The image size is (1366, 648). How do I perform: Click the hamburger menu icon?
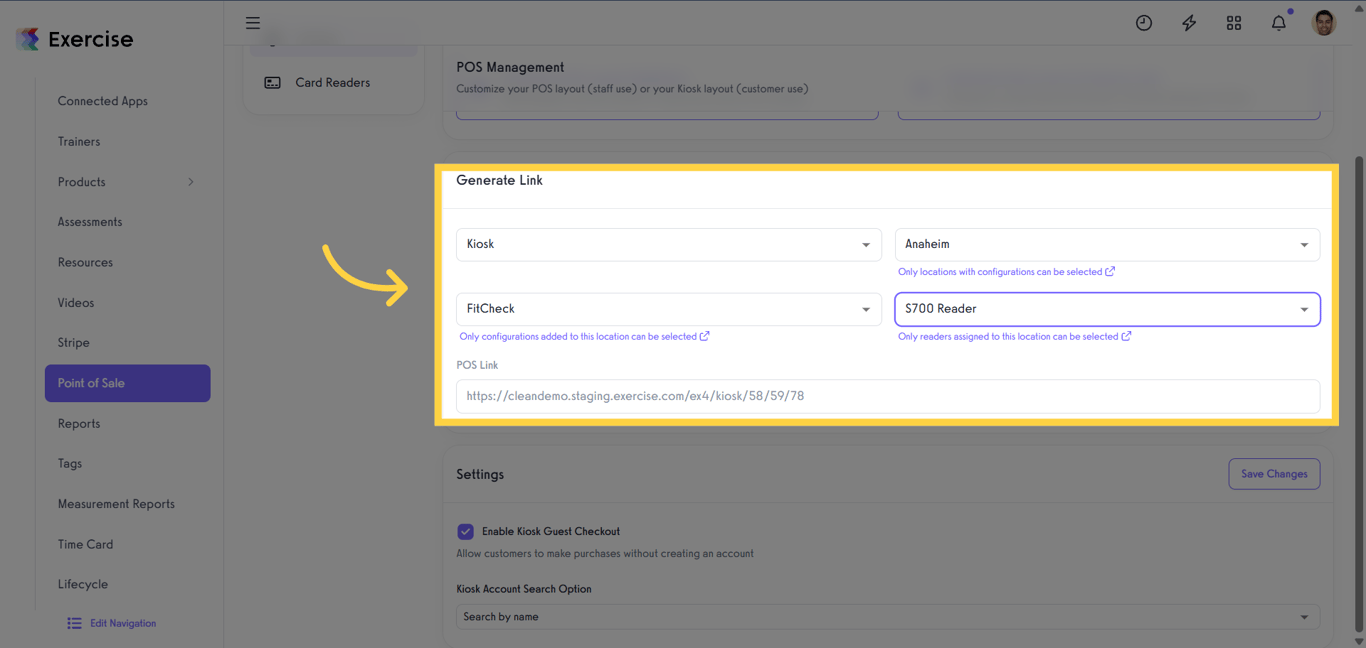tap(252, 22)
